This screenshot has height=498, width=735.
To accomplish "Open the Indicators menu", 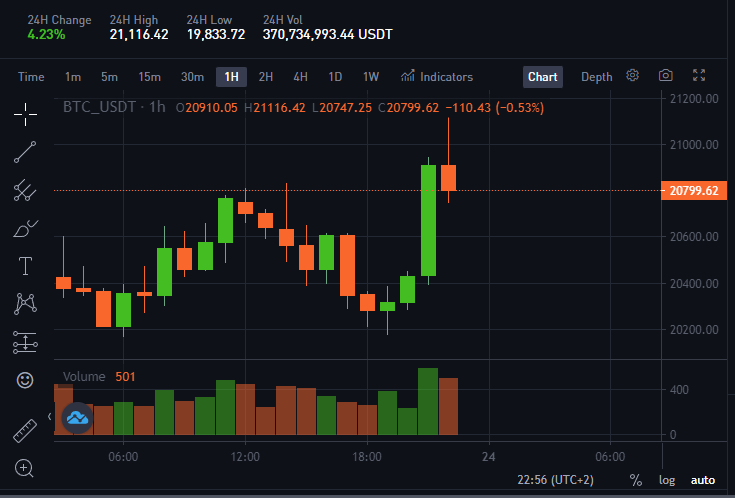I will [x=437, y=76].
